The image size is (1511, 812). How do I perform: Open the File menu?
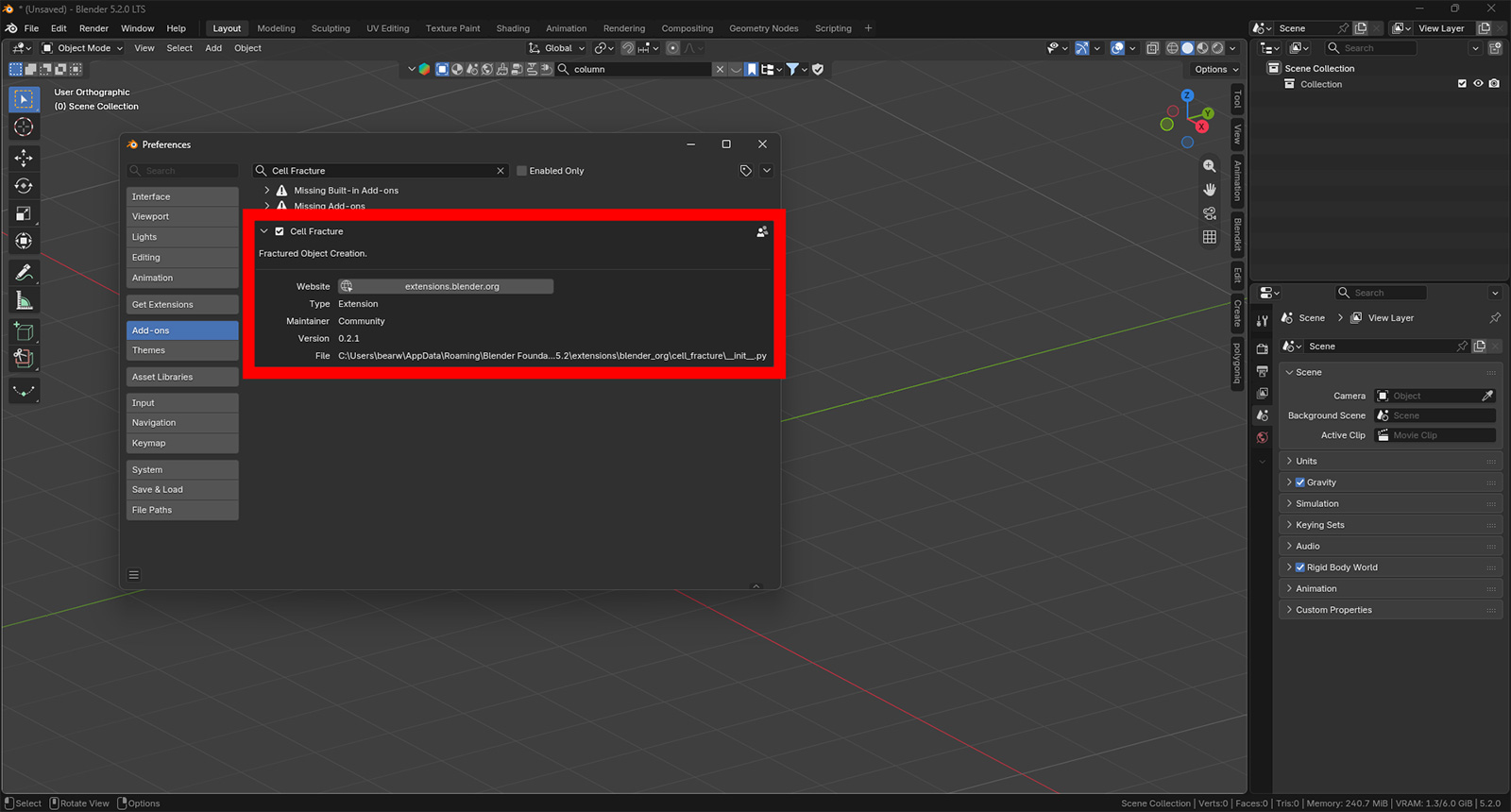(31, 28)
